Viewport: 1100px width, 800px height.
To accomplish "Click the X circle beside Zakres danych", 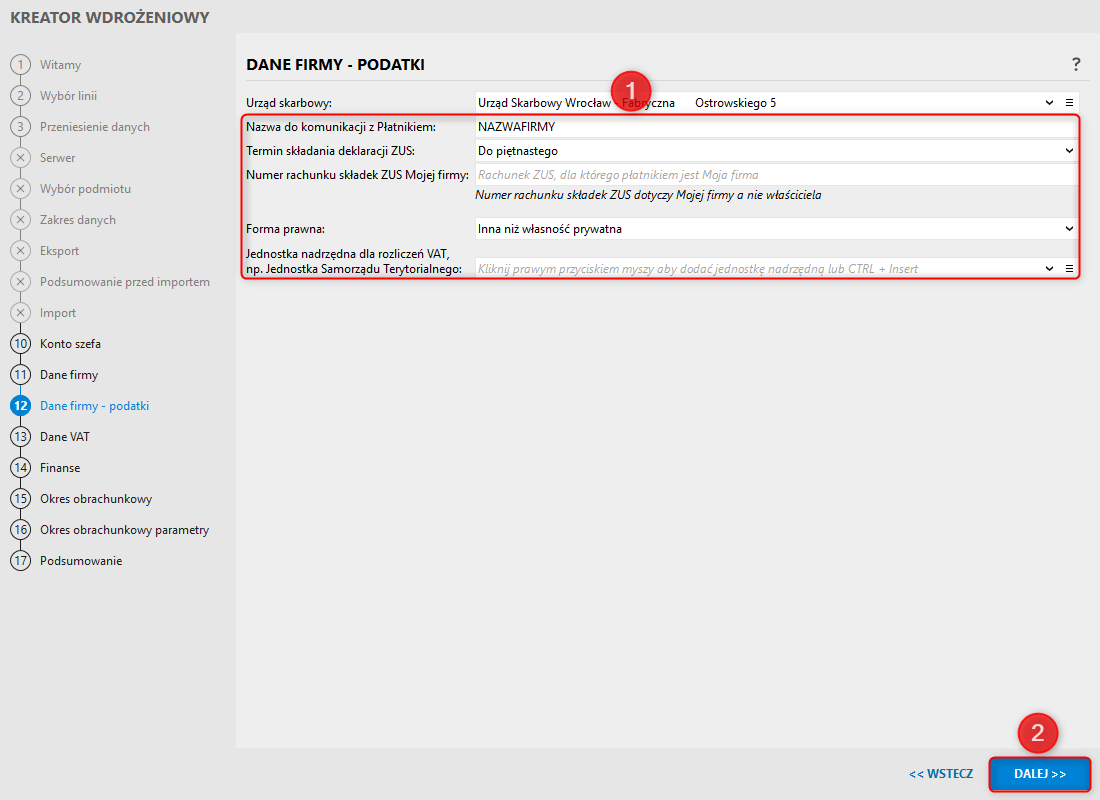I will coord(20,220).
